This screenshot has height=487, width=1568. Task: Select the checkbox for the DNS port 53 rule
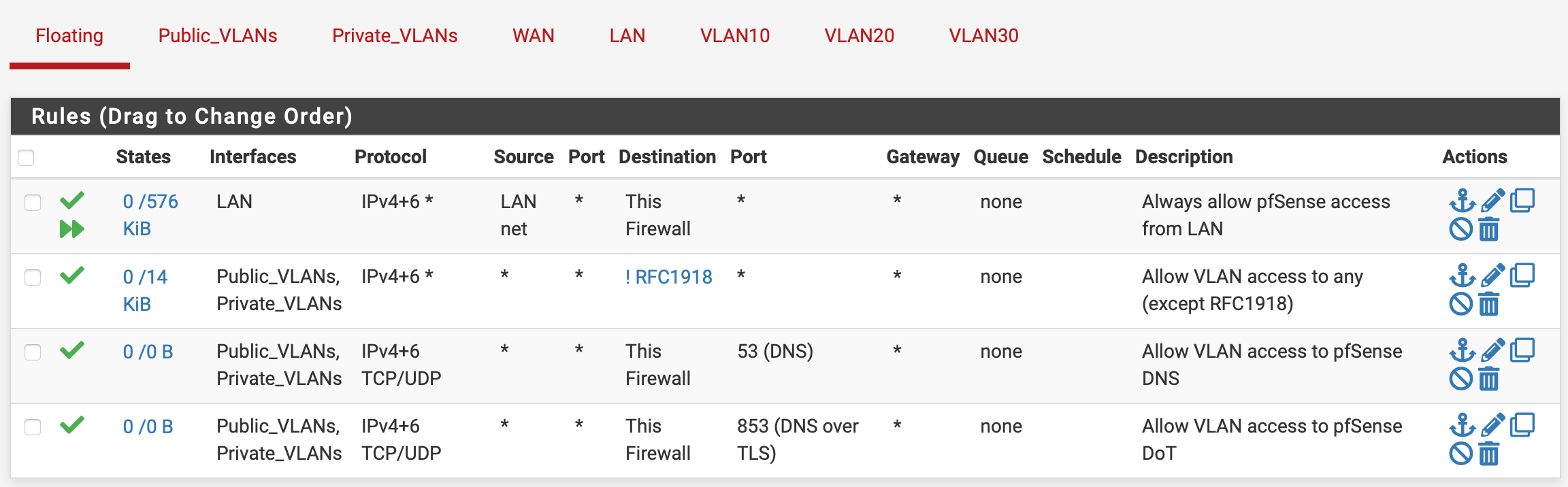click(x=33, y=352)
